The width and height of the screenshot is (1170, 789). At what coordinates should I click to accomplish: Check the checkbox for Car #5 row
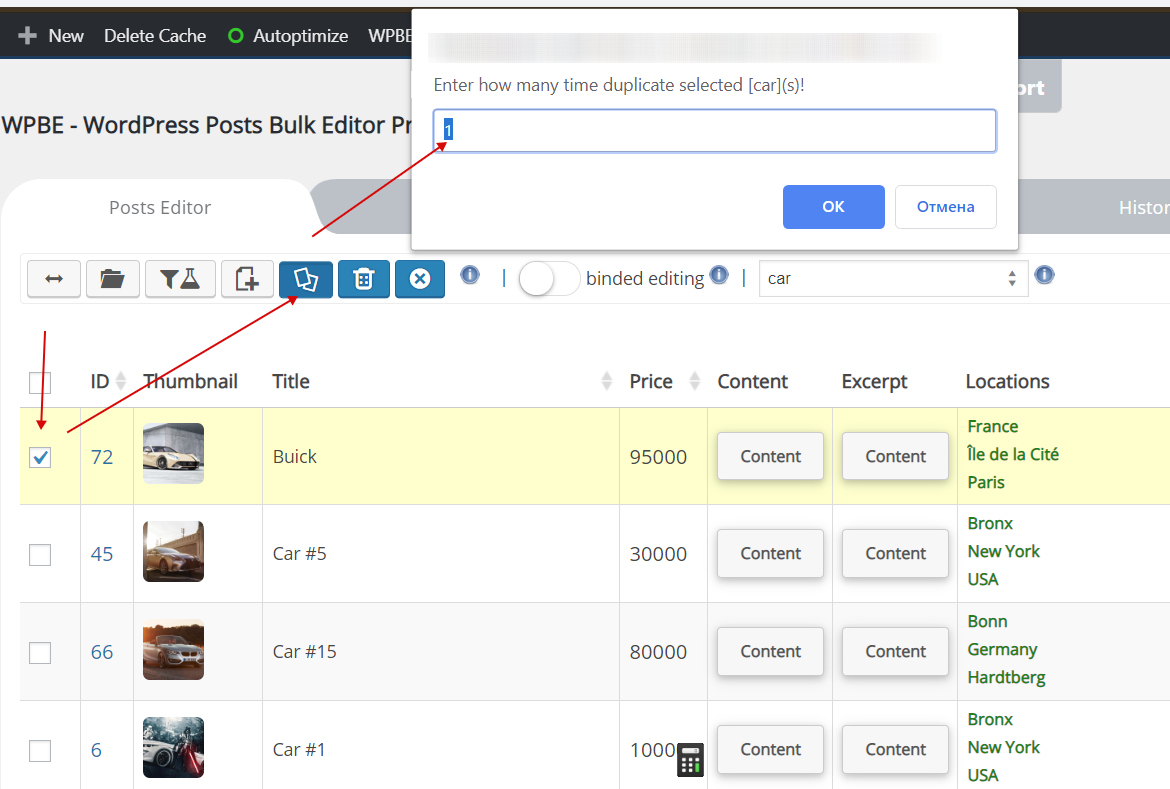tap(40, 554)
